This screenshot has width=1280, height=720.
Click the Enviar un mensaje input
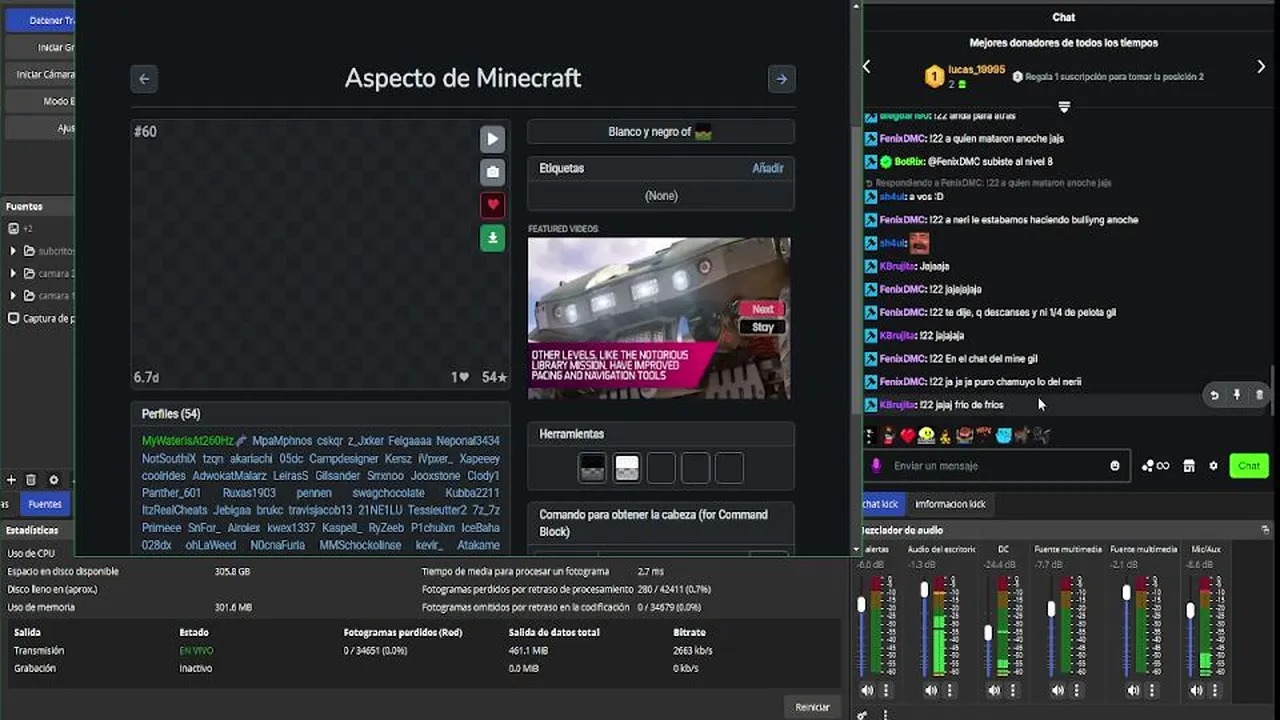(x=998, y=466)
